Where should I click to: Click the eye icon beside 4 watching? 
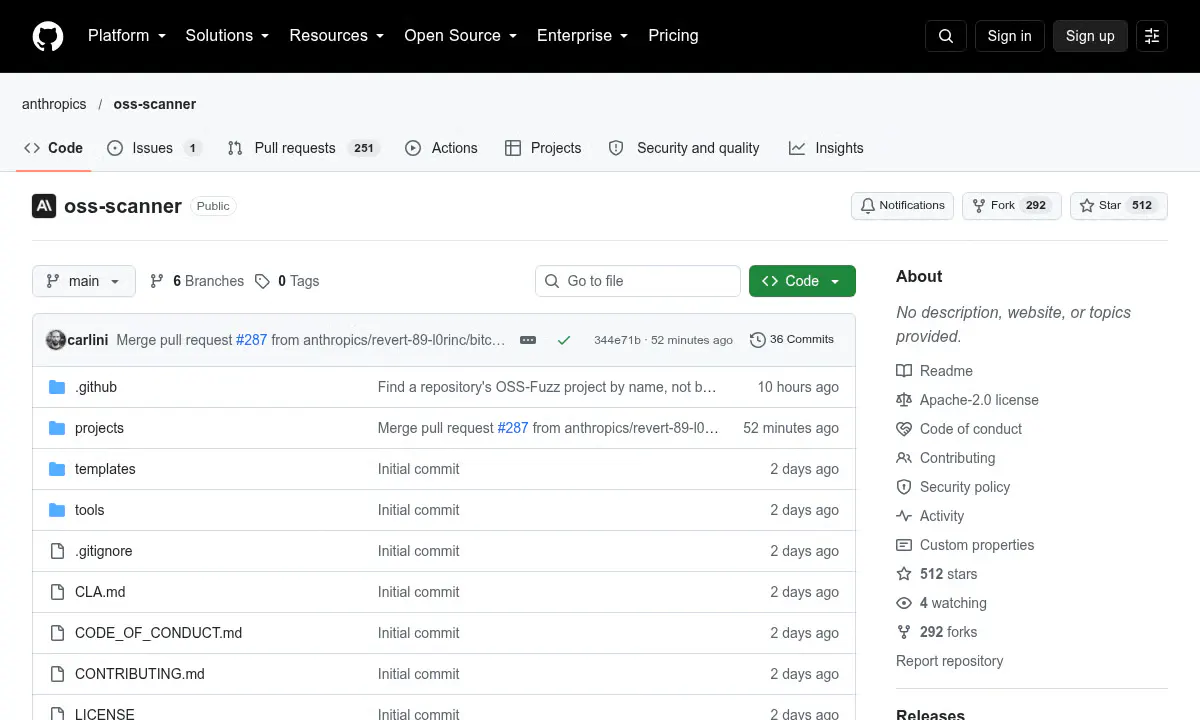click(x=904, y=603)
